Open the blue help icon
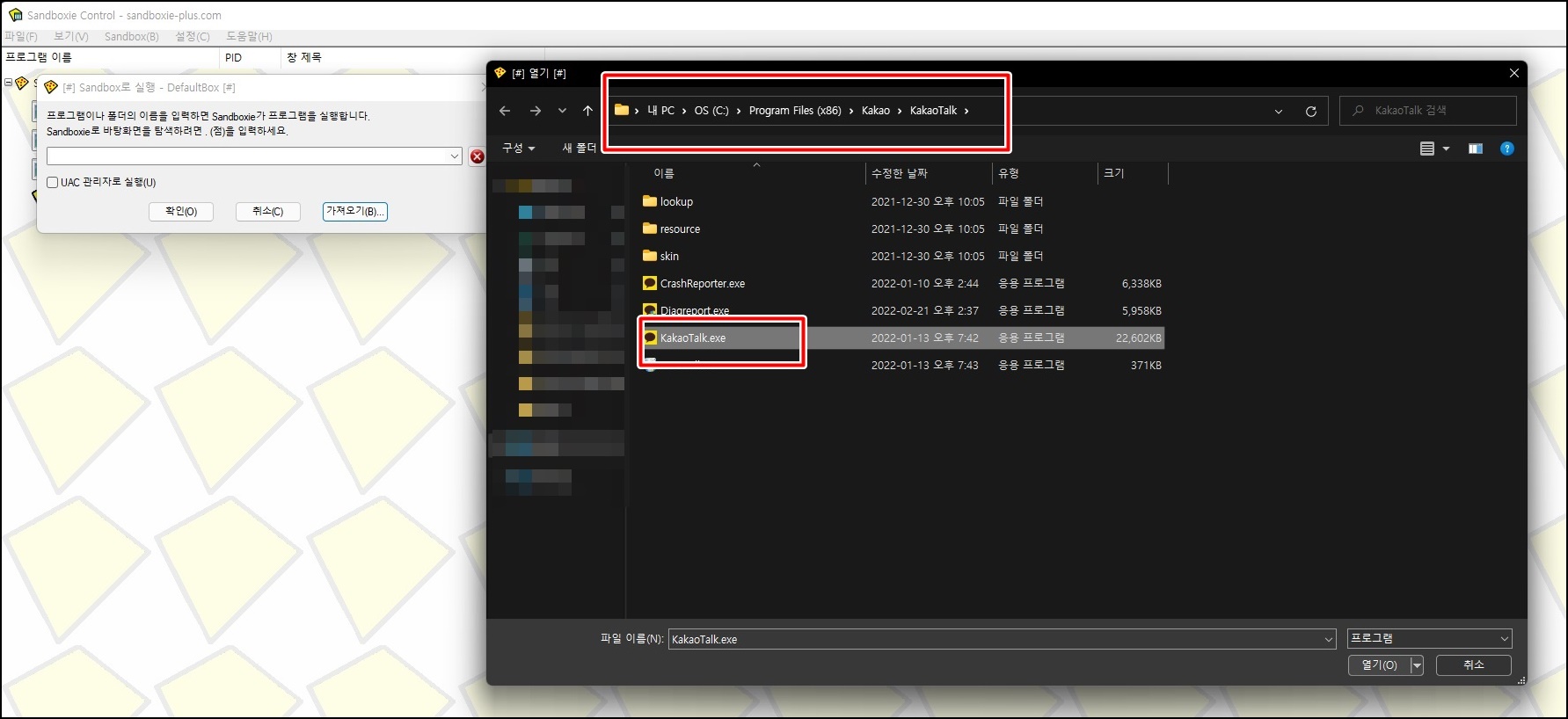Screen dimensions: 1568x719 [1507, 149]
